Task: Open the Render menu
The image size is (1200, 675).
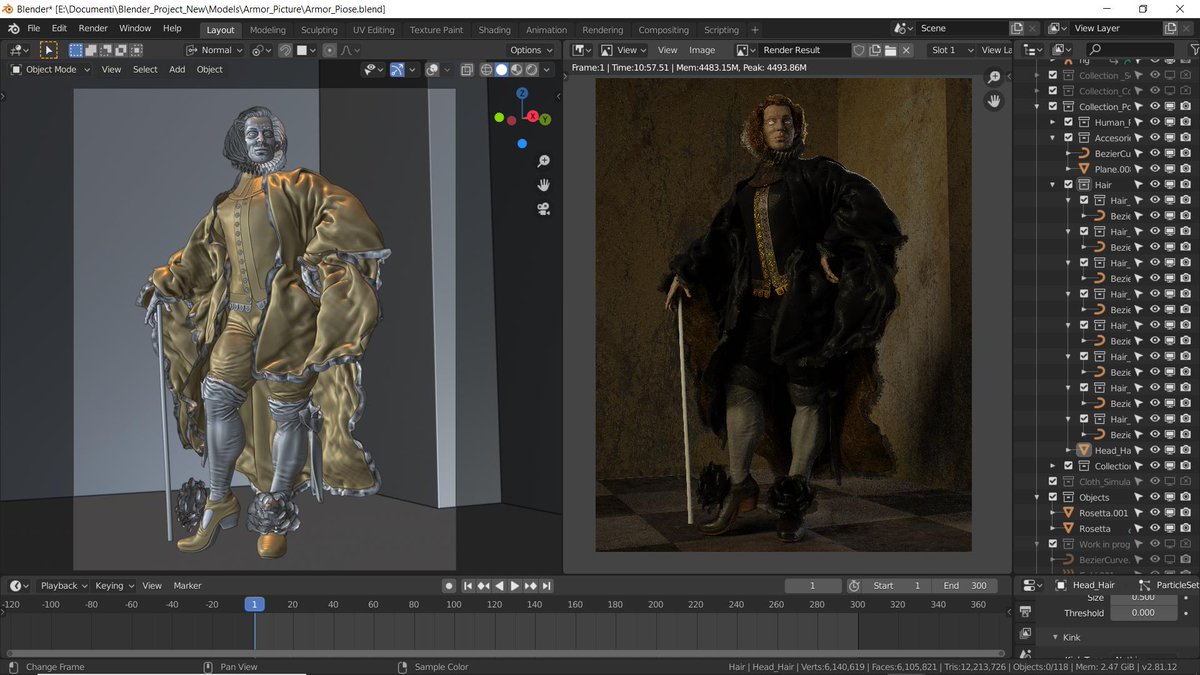Action: pyautogui.click(x=93, y=29)
